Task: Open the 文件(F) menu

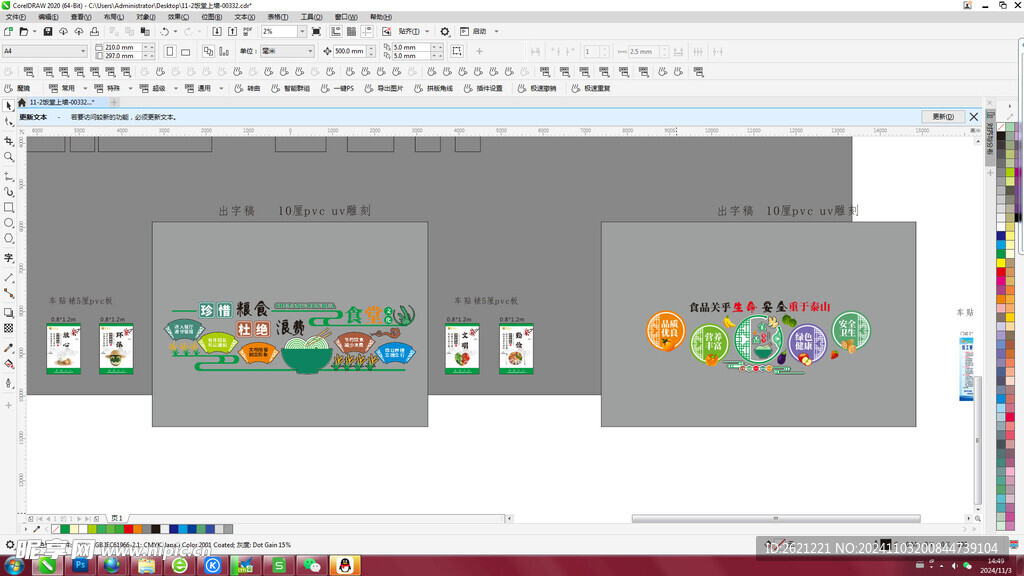Action: (16, 17)
